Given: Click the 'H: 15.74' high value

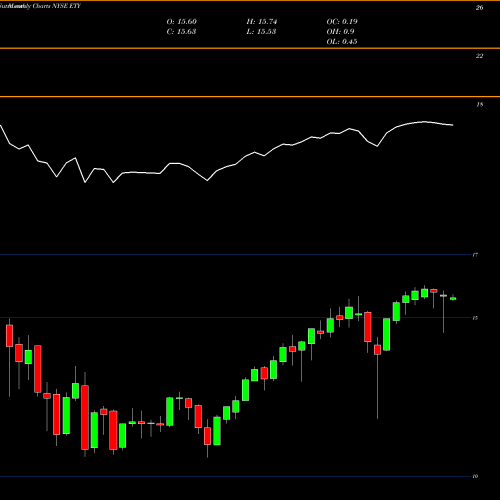Looking at the screenshot, I should pos(262,22).
